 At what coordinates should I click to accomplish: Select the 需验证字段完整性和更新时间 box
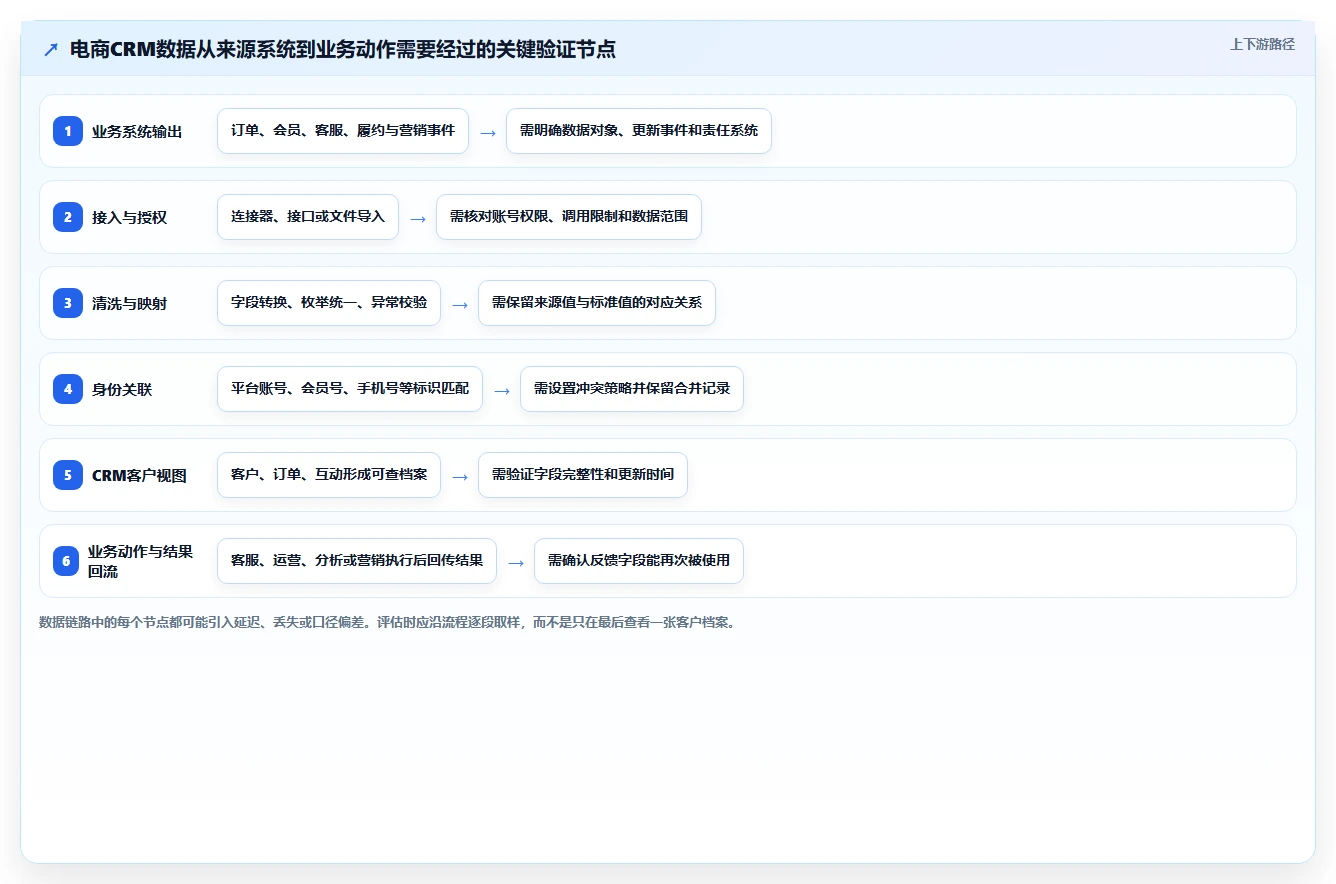pyautogui.click(x=583, y=475)
